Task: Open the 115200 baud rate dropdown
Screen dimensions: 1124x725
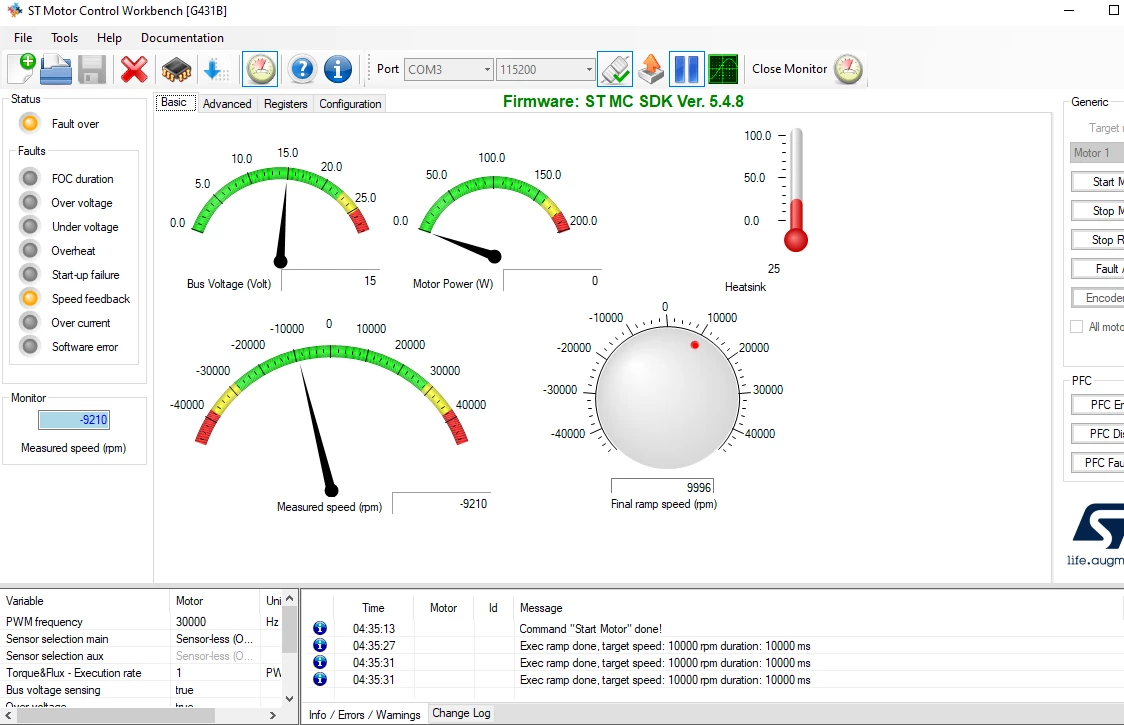Action: (x=589, y=70)
